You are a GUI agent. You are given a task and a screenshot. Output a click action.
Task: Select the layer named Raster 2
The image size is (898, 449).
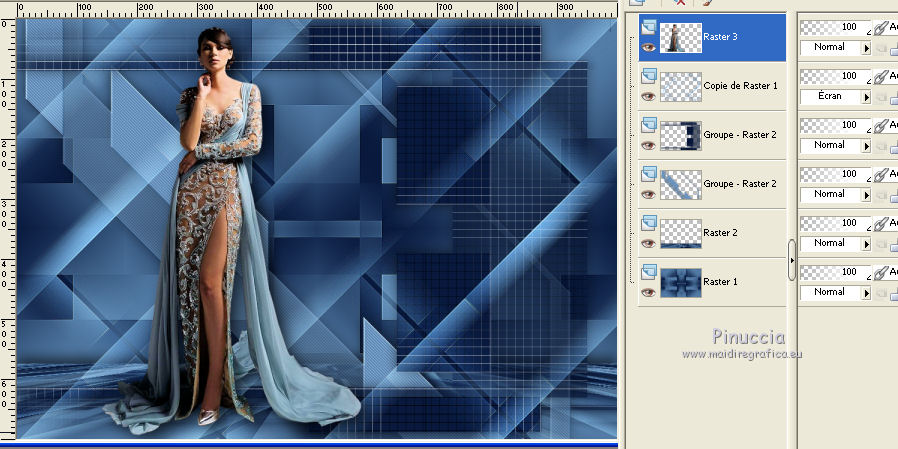click(x=720, y=233)
